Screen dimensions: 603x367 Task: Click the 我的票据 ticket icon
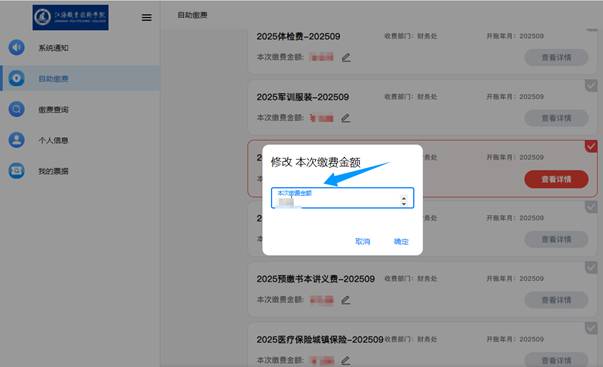point(17,171)
